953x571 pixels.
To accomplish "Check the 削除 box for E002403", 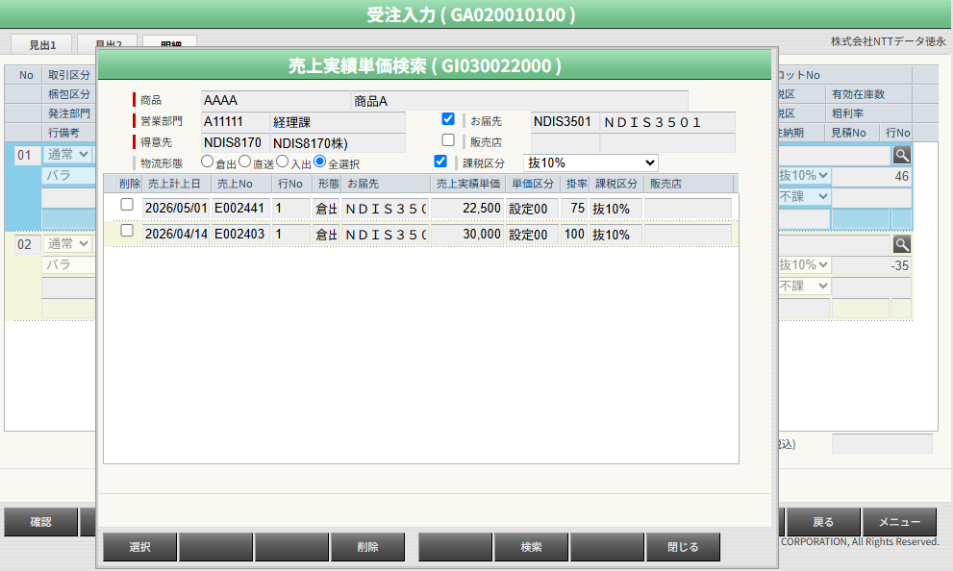I will (126, 230).
